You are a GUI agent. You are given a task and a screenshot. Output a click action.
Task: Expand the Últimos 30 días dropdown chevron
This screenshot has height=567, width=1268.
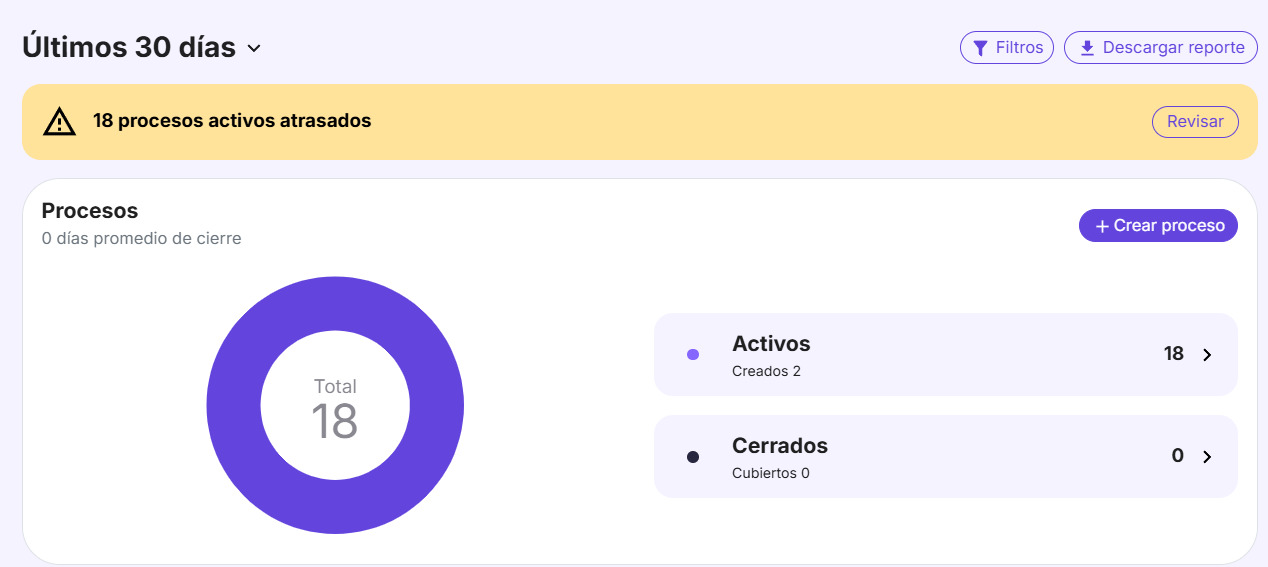[254, 48]
